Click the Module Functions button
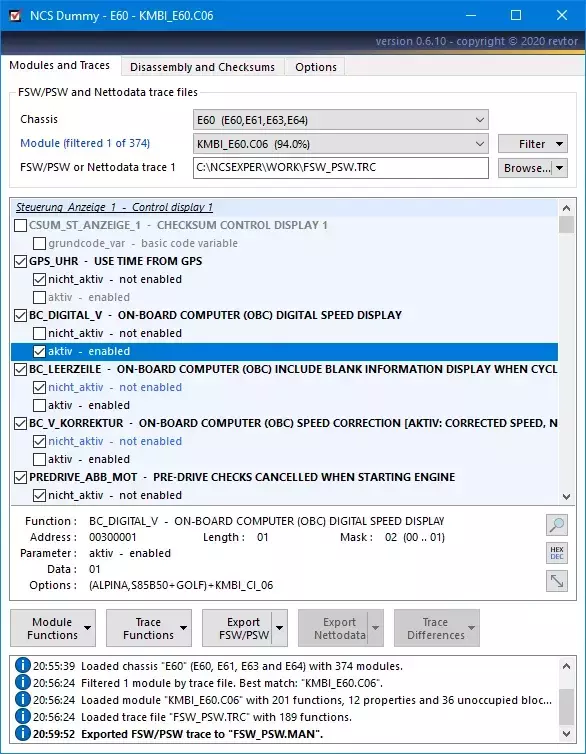 [52, 628]
